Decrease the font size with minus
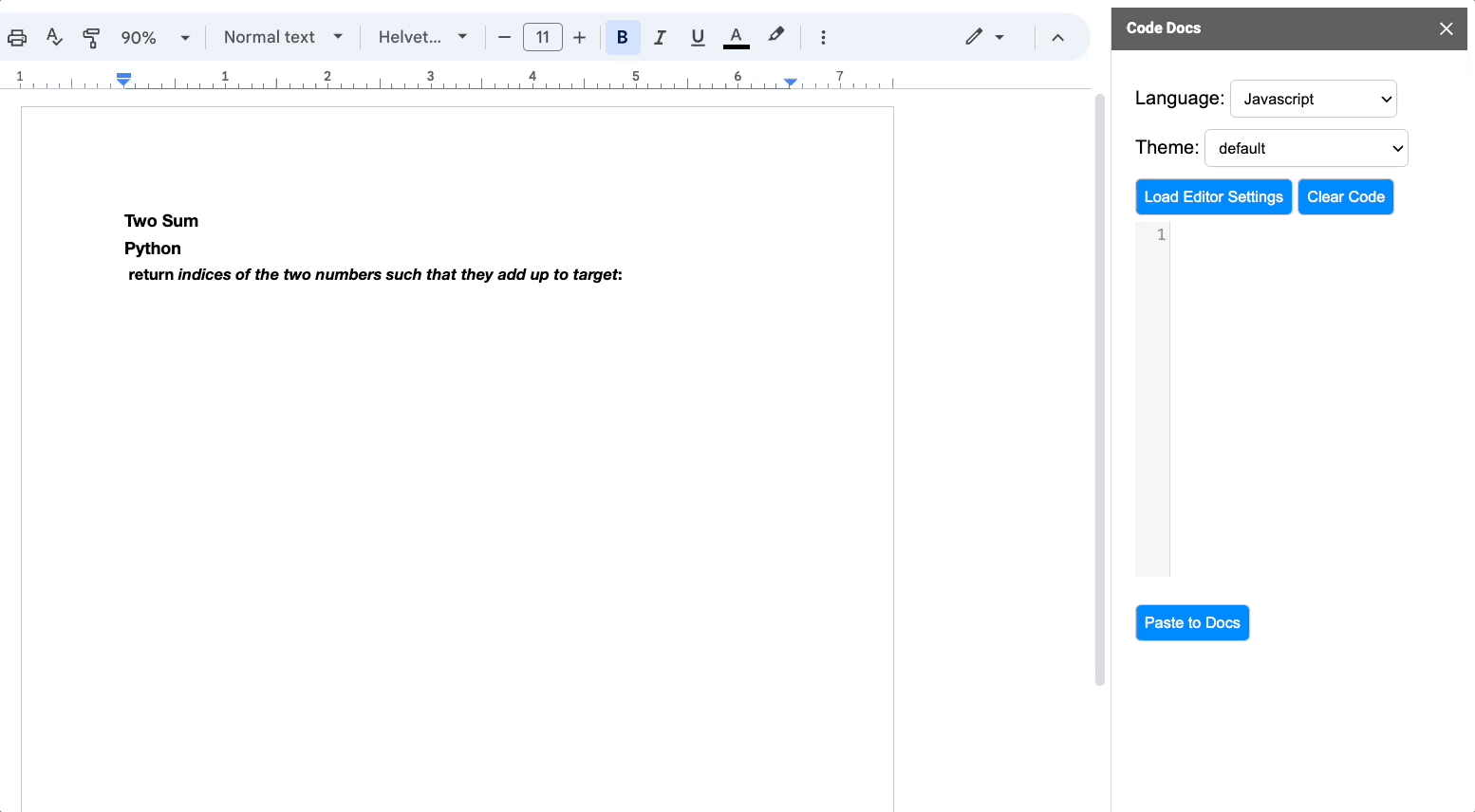1475x812 pixels. 505,38
